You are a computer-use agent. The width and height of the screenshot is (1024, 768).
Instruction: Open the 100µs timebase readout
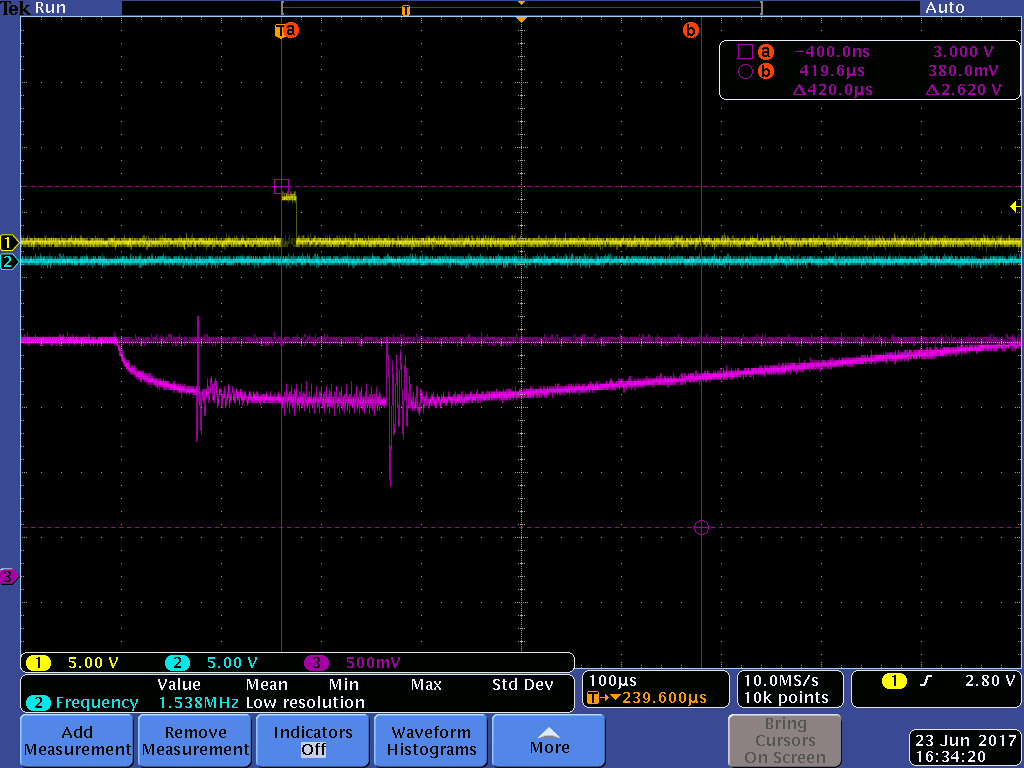point(655,689)
